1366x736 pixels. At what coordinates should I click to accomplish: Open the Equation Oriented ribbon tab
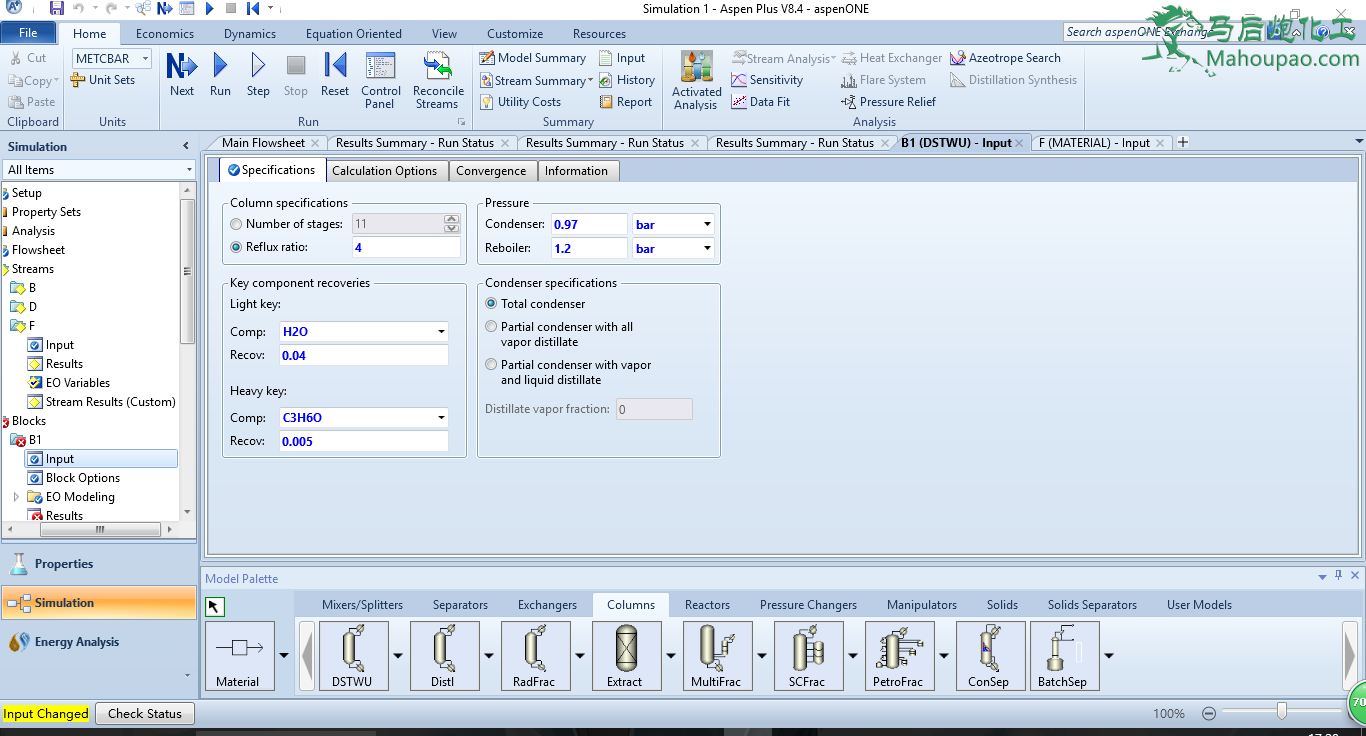[x=354, y=34]
